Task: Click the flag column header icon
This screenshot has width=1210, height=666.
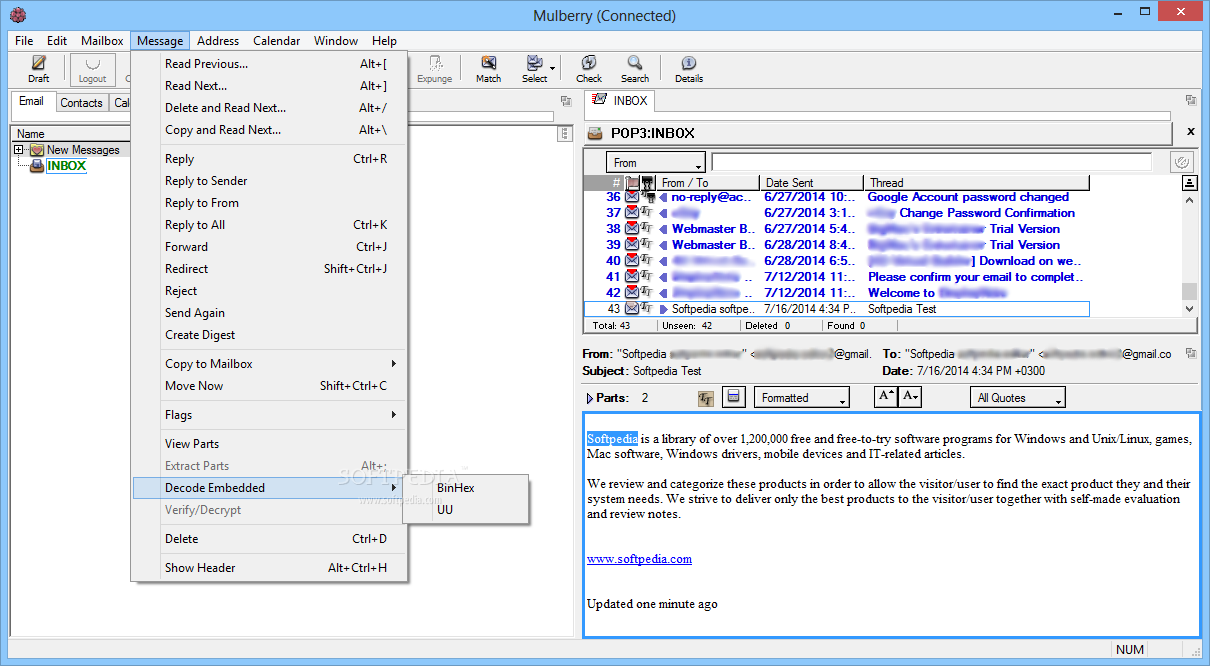Action: pos(633,183)
